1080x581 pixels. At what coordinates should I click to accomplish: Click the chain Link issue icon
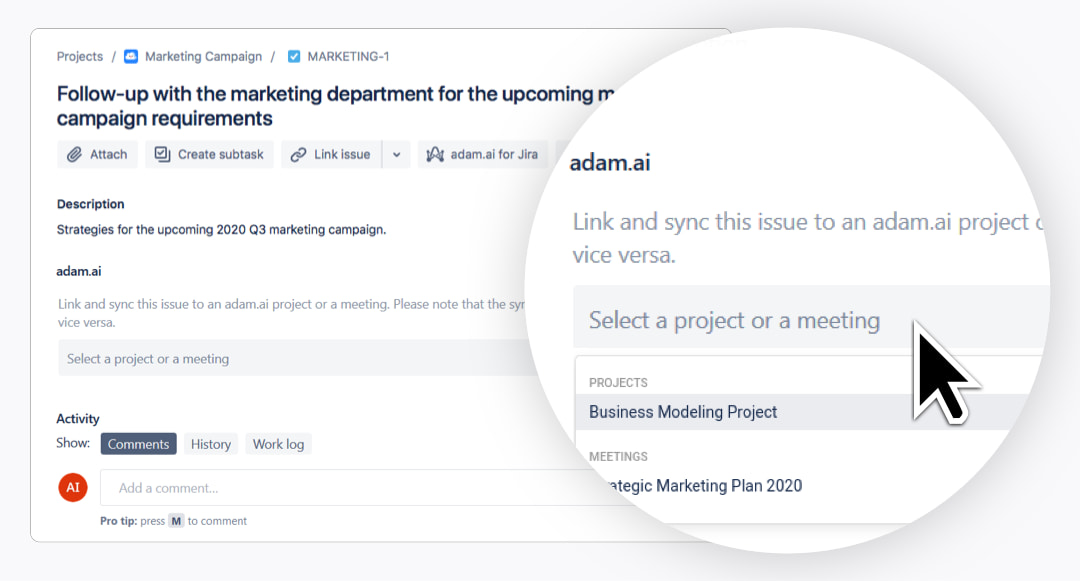[298, 154]
